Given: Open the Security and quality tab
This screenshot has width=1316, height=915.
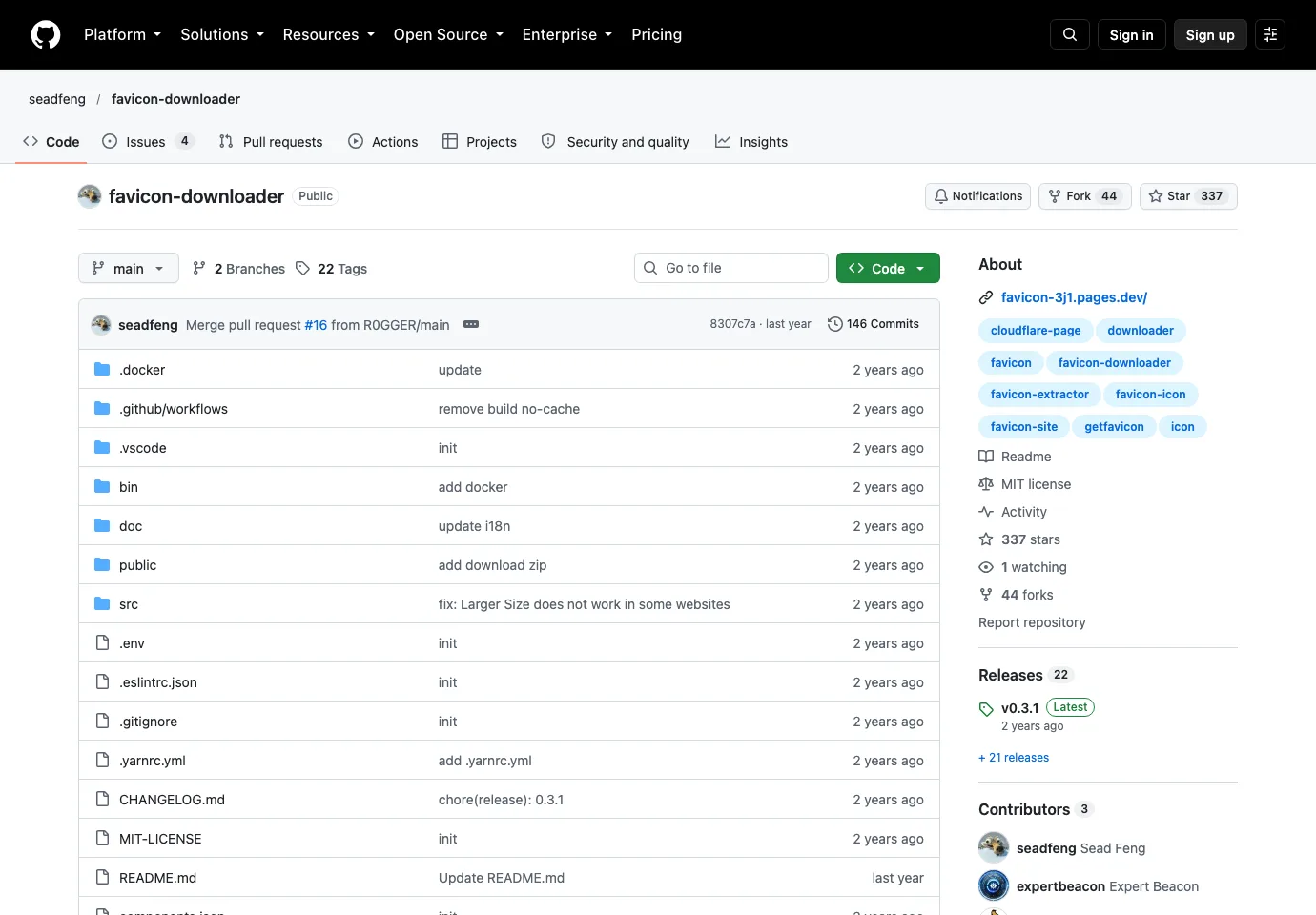Looking at the screenshot, I should coord(615,142).
